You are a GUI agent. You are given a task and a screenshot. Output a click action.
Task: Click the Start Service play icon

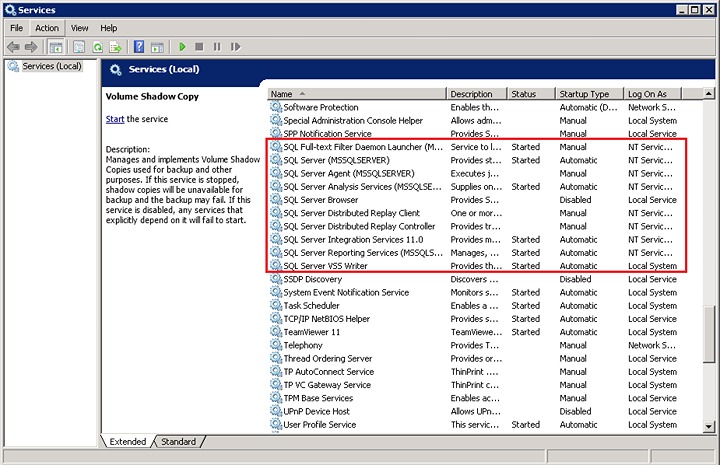pos(182,47)
